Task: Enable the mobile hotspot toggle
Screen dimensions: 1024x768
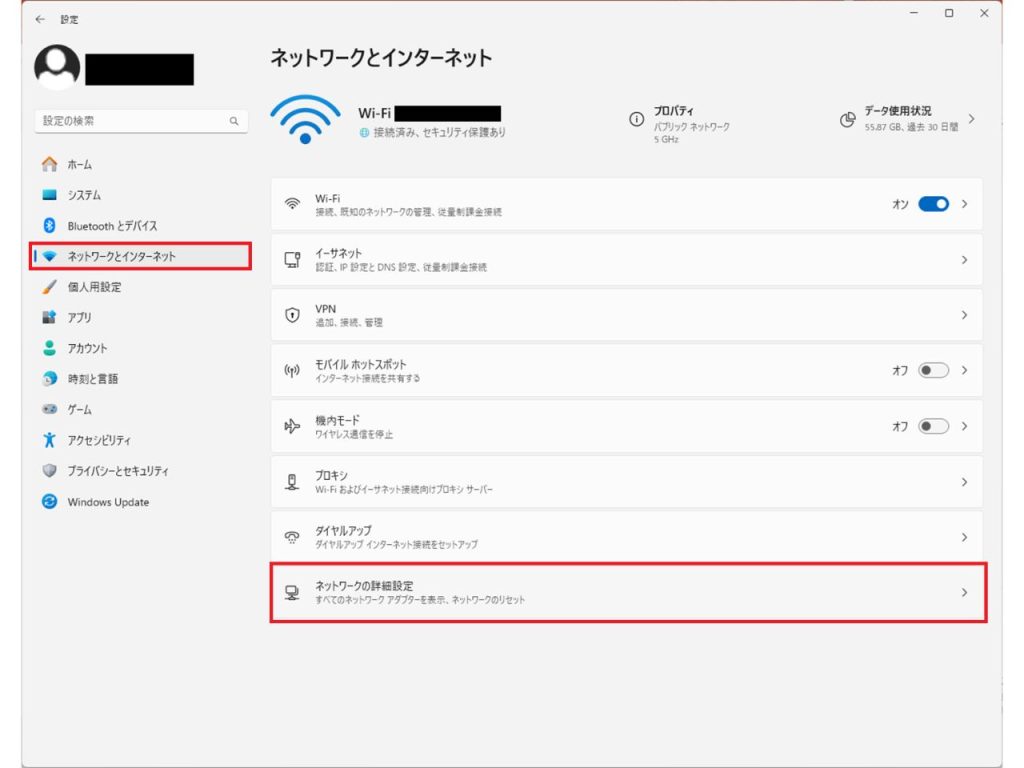Action: pos(932,370)
